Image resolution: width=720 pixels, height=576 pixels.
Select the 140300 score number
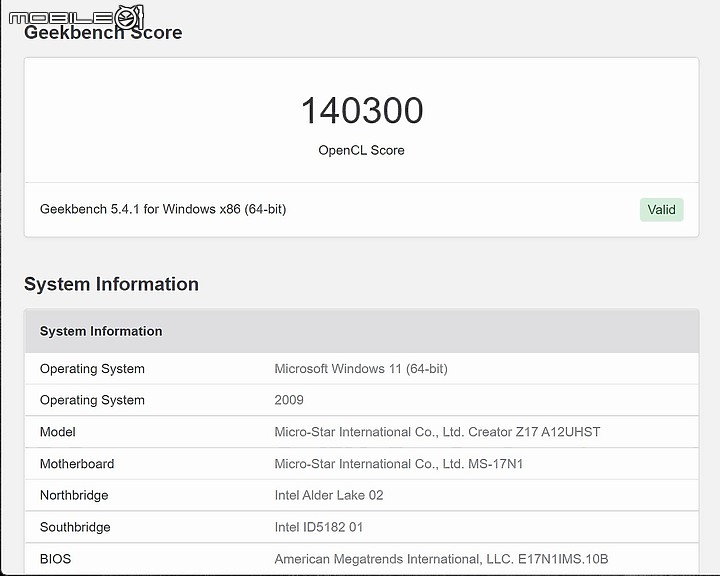tap(362, 111)
